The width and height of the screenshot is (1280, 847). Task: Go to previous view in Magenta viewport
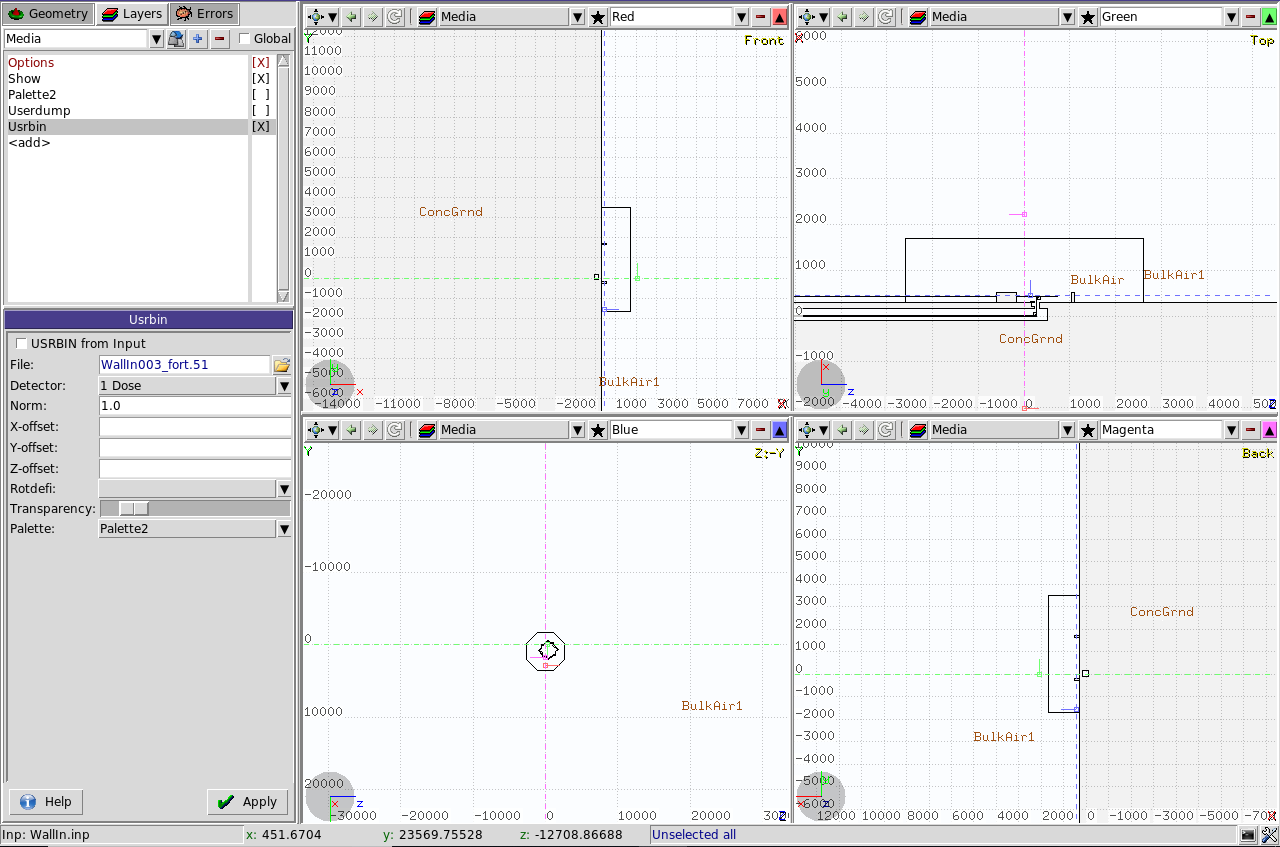click(841, 430)
